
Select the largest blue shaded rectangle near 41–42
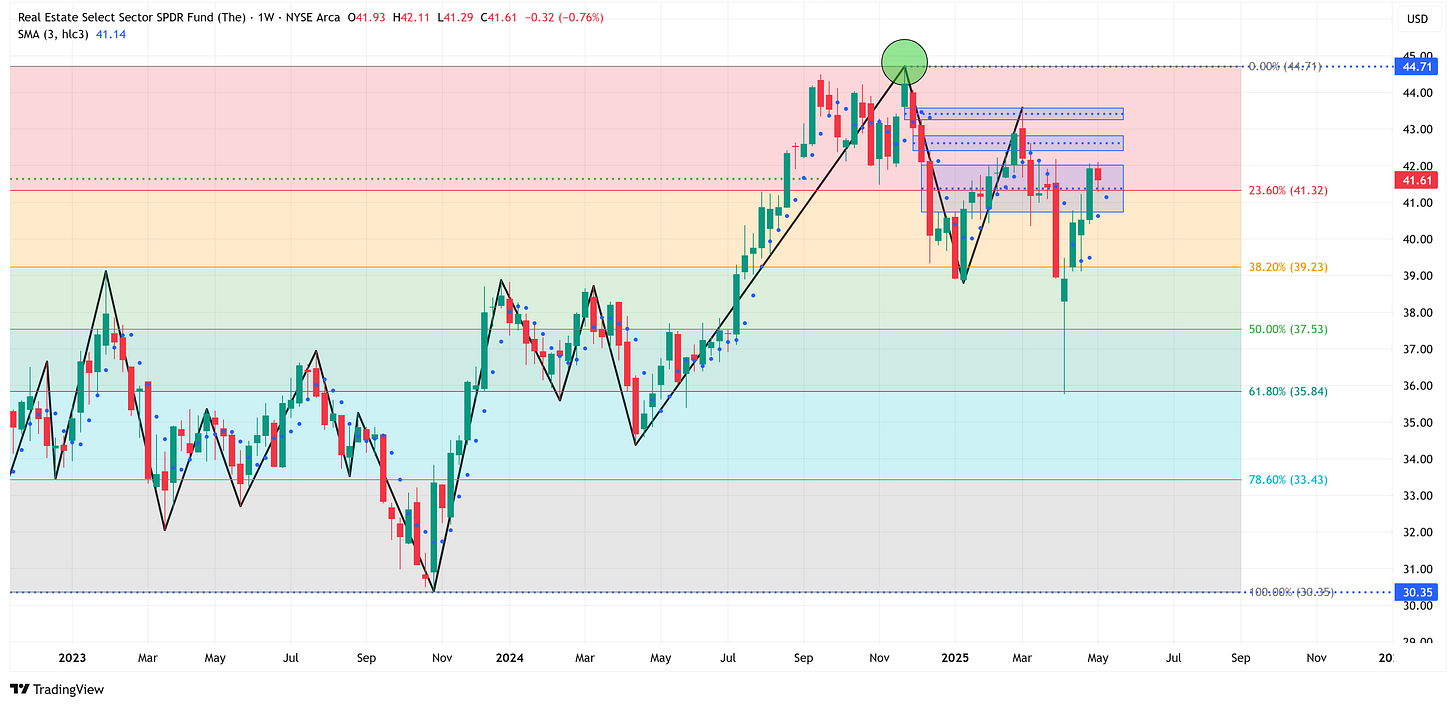(x=1022, y=188)
